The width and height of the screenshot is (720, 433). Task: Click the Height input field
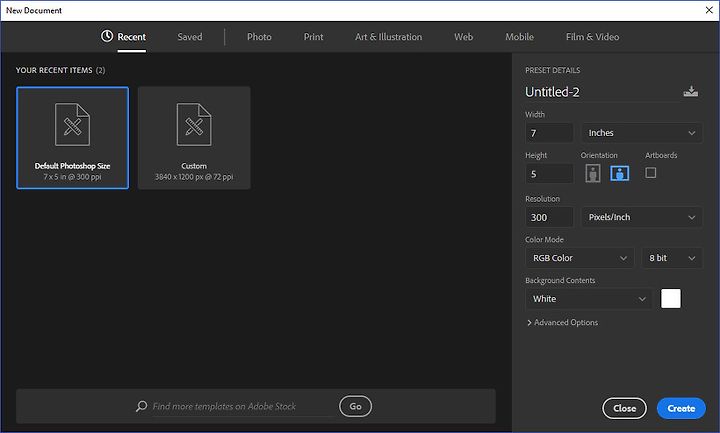[549, 174]
